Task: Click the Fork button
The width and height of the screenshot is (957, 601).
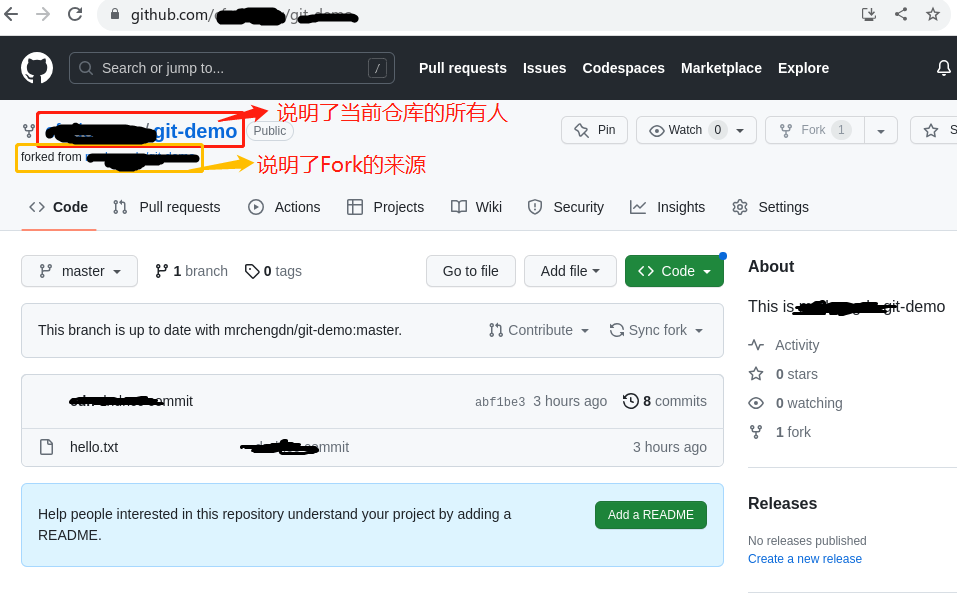Action: pos(815,130)
